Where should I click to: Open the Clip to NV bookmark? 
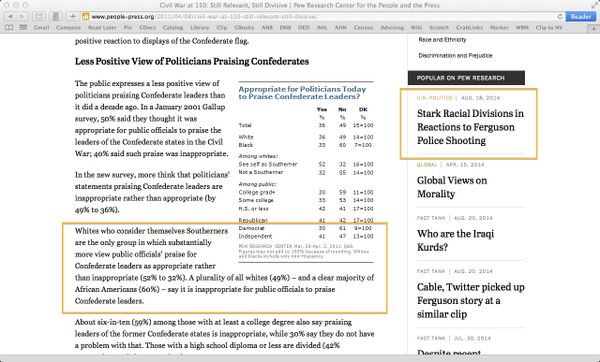pyautogui.click(x=549, y=28)
